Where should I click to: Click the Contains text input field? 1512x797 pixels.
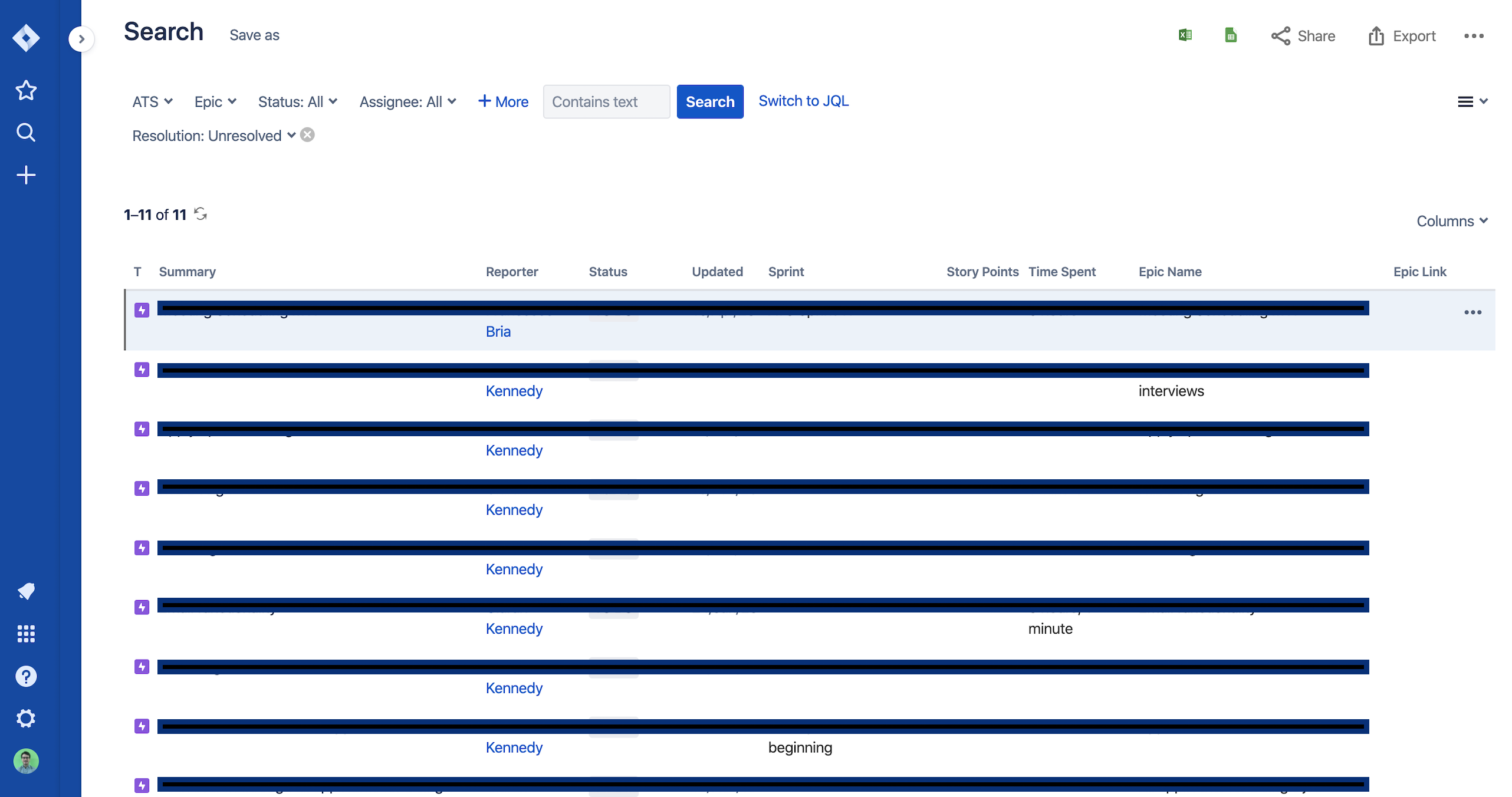pos(606,102)
